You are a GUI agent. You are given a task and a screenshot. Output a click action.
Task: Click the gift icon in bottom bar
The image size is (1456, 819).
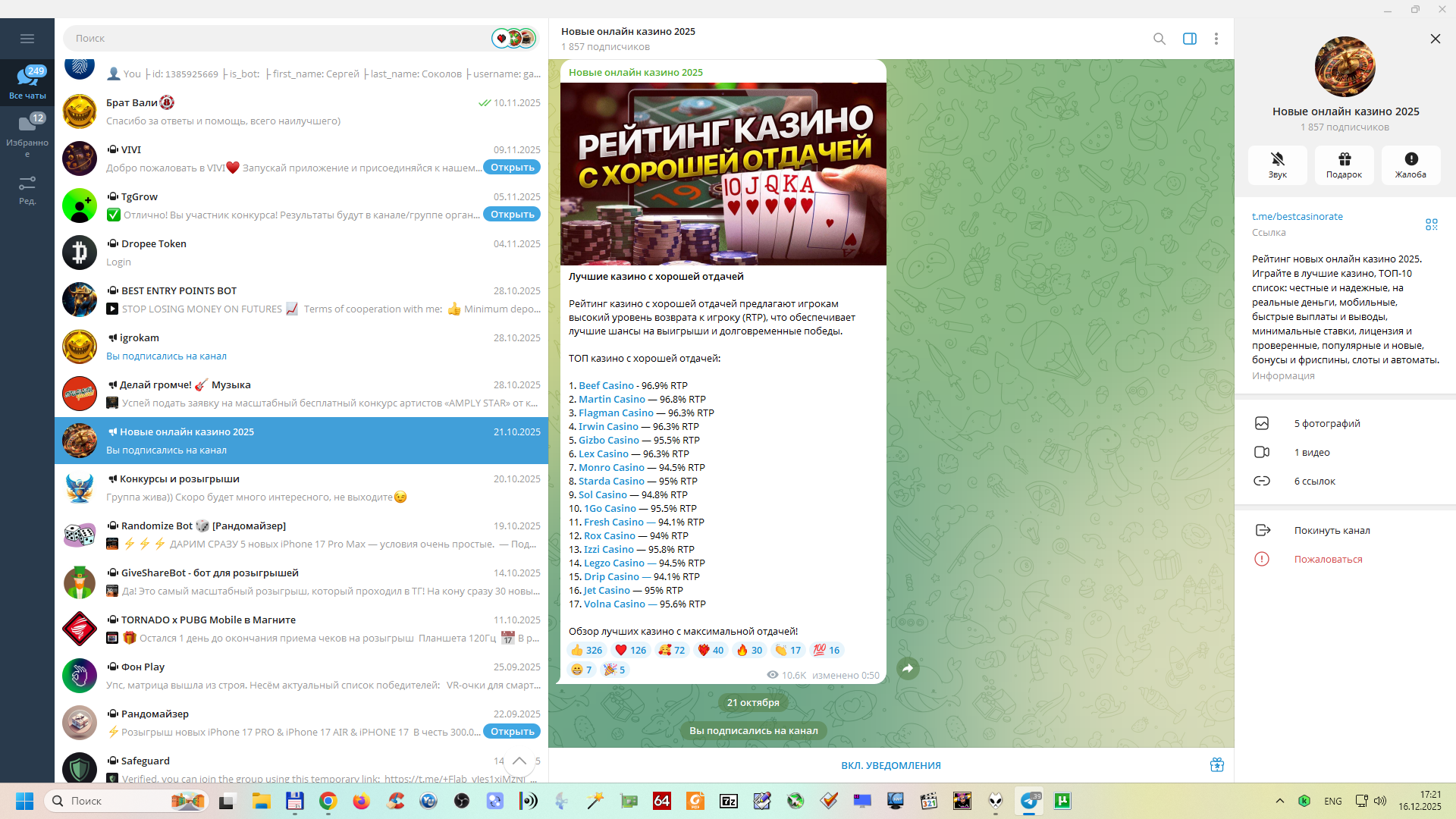point(1216,765)
